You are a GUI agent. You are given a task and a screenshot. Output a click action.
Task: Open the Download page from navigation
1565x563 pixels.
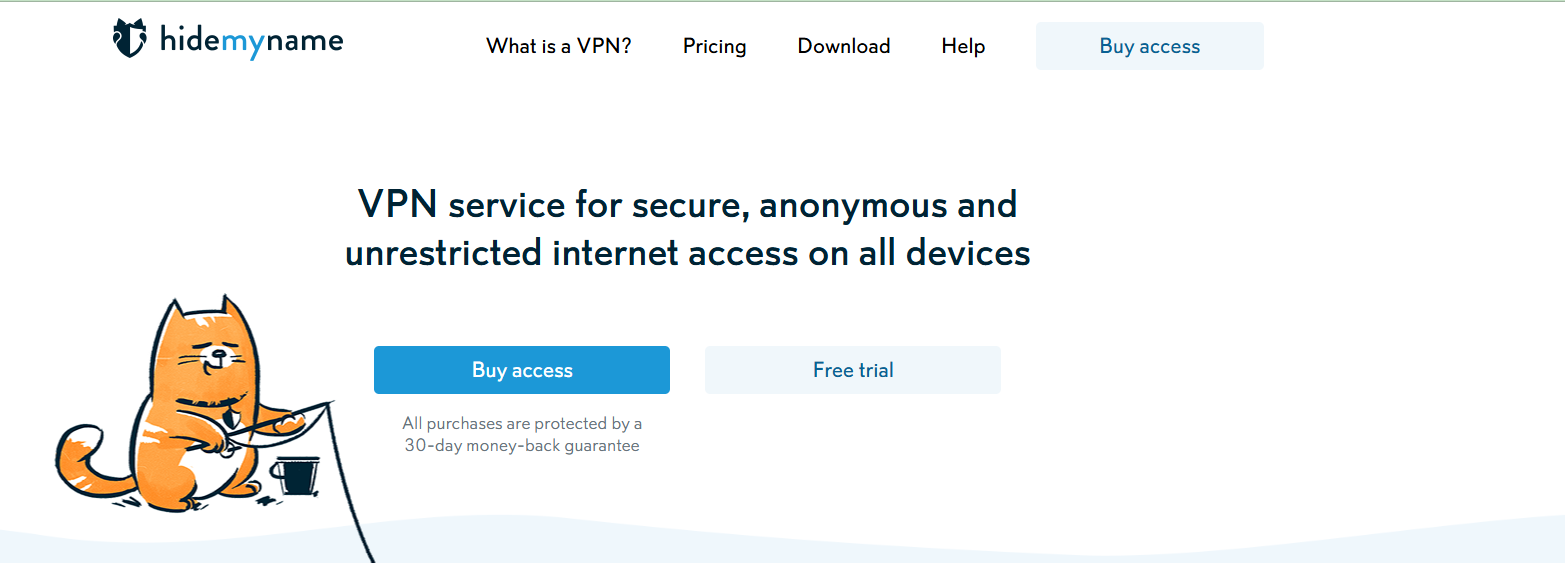(x=844, y=46)
